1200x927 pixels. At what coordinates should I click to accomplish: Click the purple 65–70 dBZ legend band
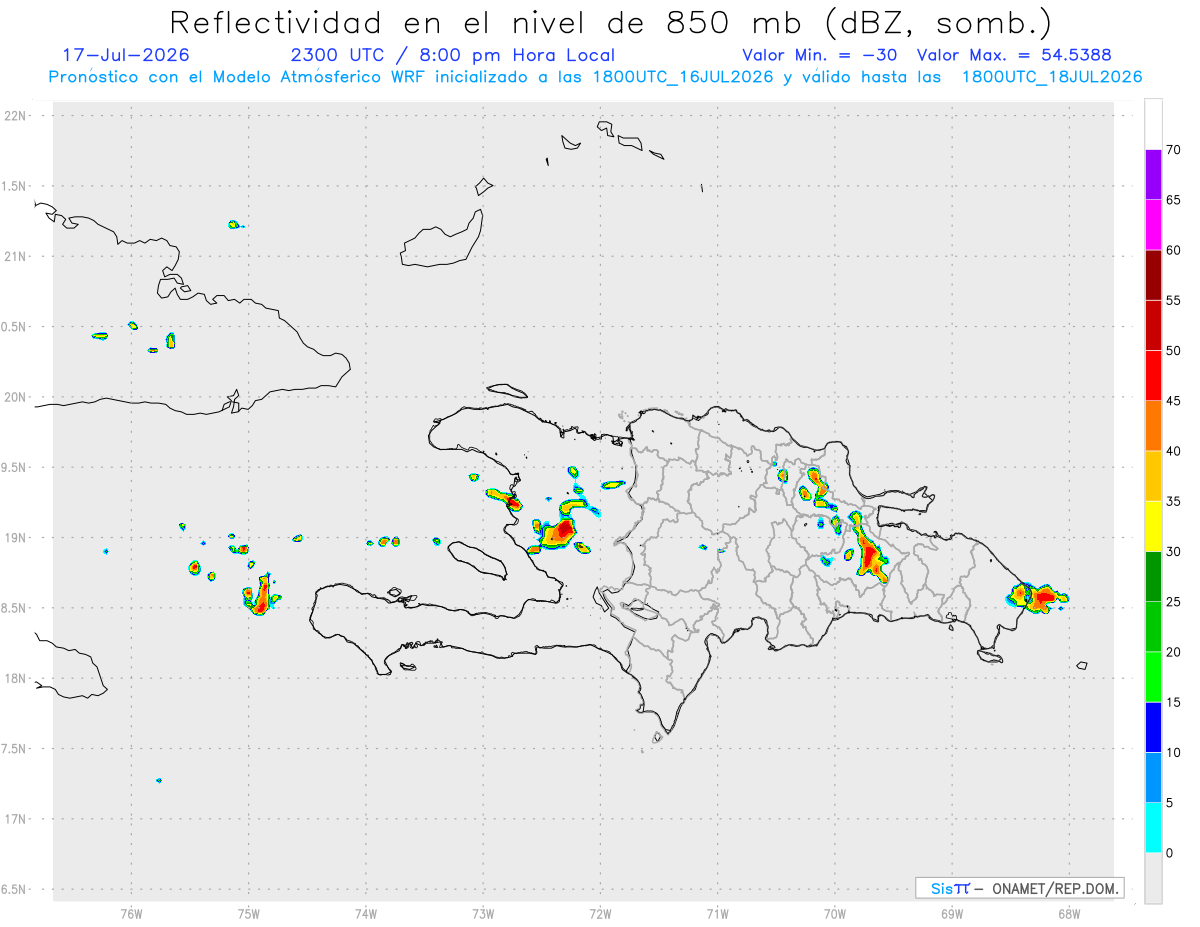click(1153, 175)
